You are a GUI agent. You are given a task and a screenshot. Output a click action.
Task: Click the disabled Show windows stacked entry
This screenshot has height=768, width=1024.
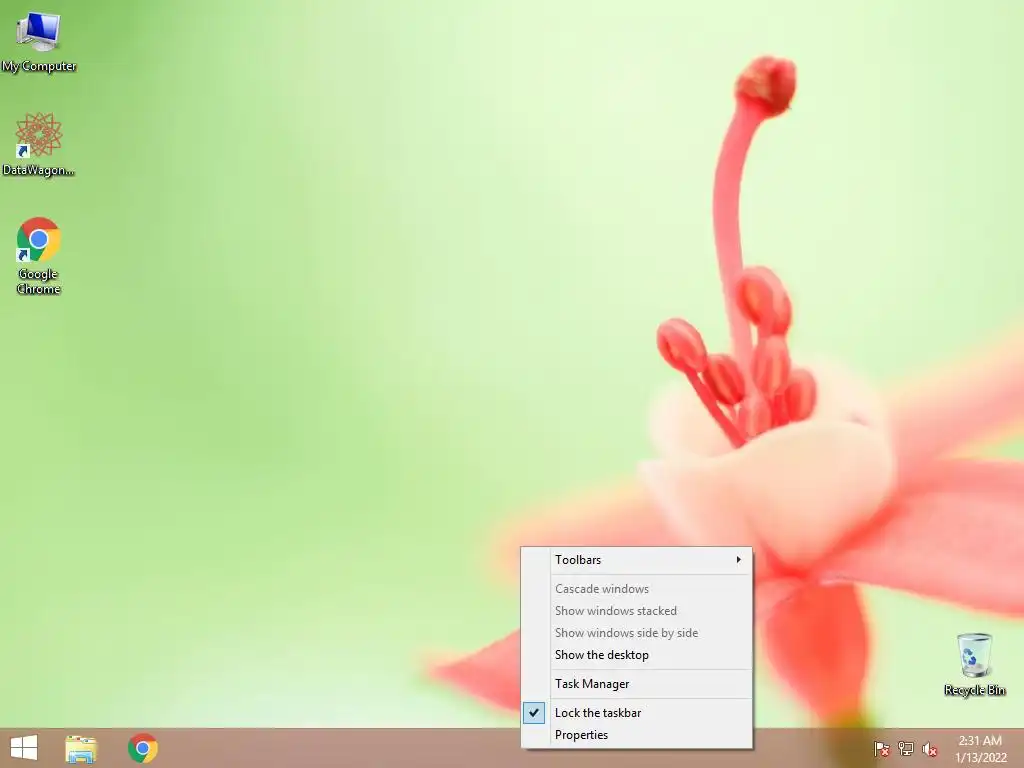pyautogui.click(x=636, y=611)
